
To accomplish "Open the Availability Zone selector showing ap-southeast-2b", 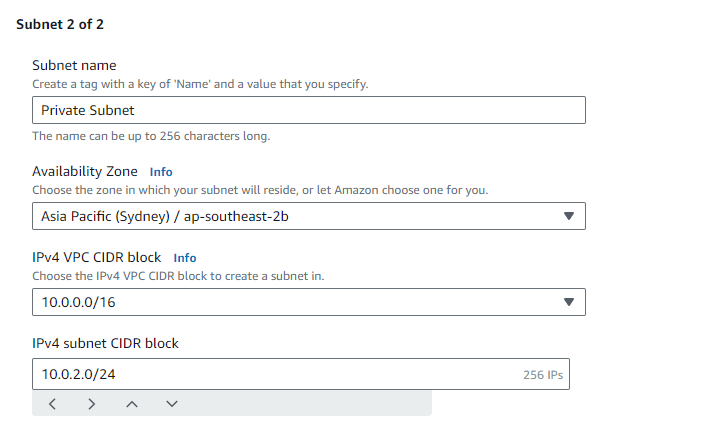I will pyautogui.click(x=309, y=216).
